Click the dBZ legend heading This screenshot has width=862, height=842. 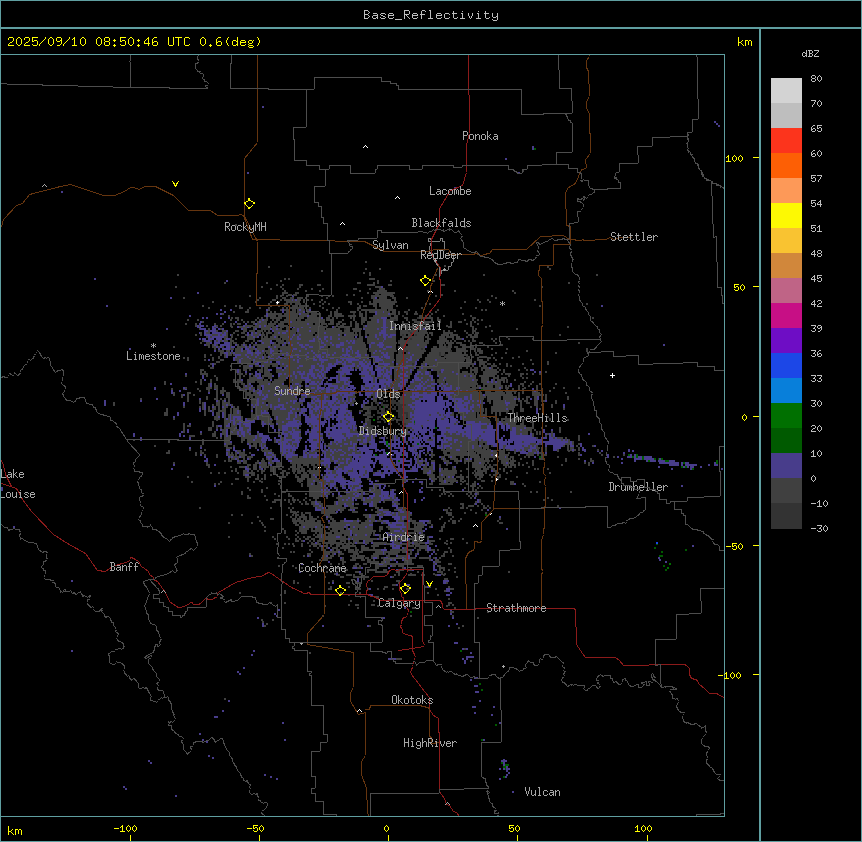click(810, 54)
